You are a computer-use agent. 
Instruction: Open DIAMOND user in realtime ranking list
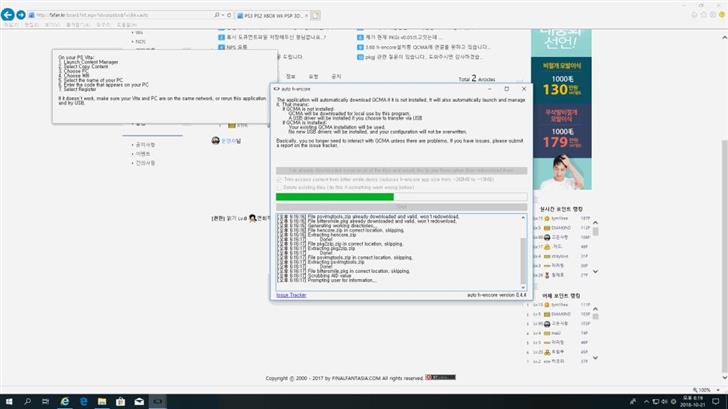(x=561, y=228)
